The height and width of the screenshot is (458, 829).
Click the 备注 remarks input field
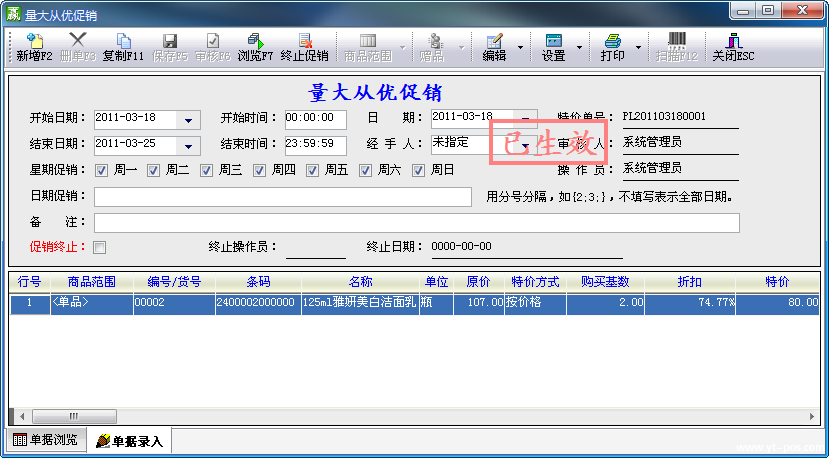[416, 222]
